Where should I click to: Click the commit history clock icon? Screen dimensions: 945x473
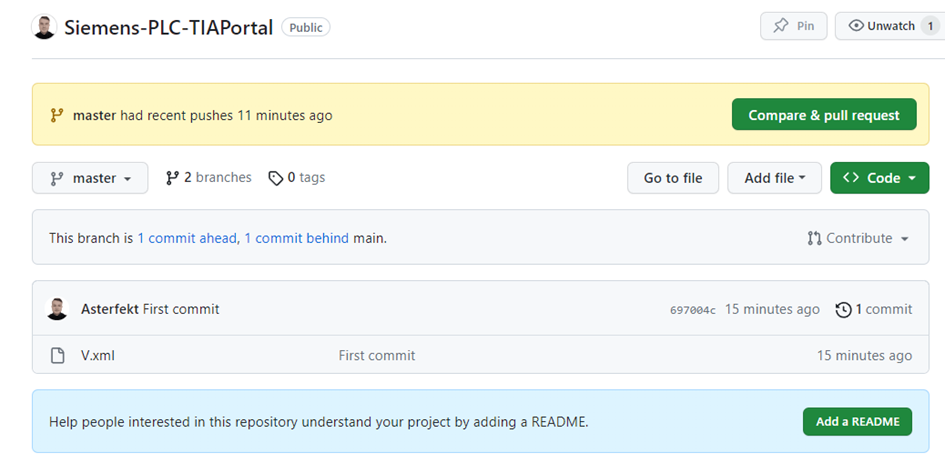[843, 310]
